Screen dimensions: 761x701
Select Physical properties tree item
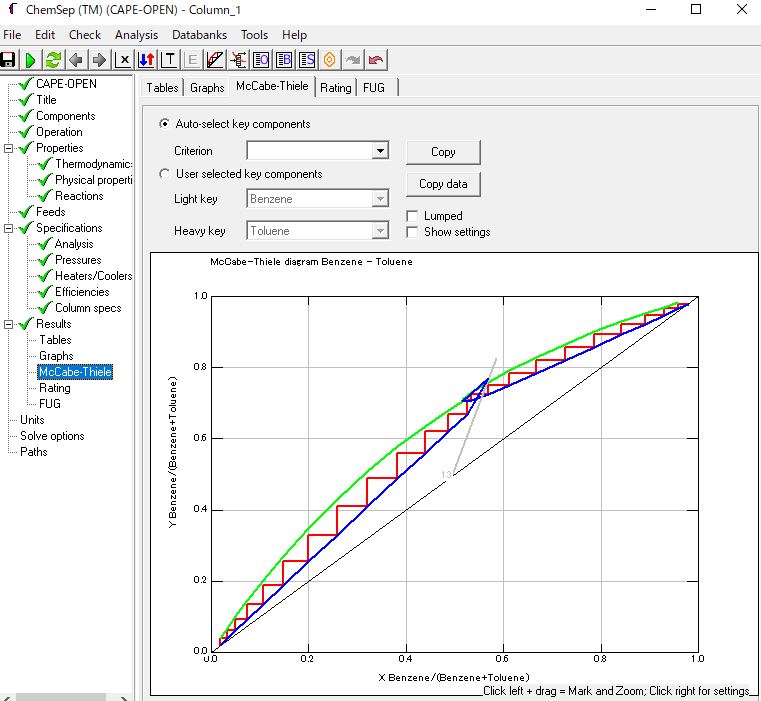[x=93, y=180]
